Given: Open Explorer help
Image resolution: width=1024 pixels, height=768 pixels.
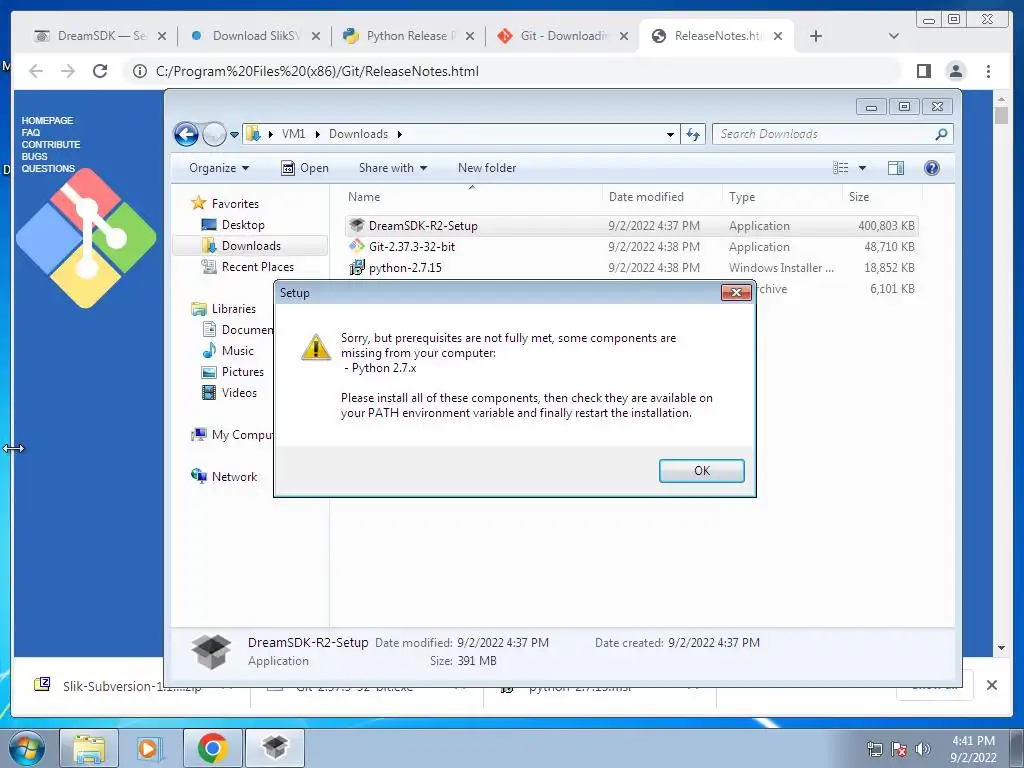Looking at the screenshot, I should (932, 168).
